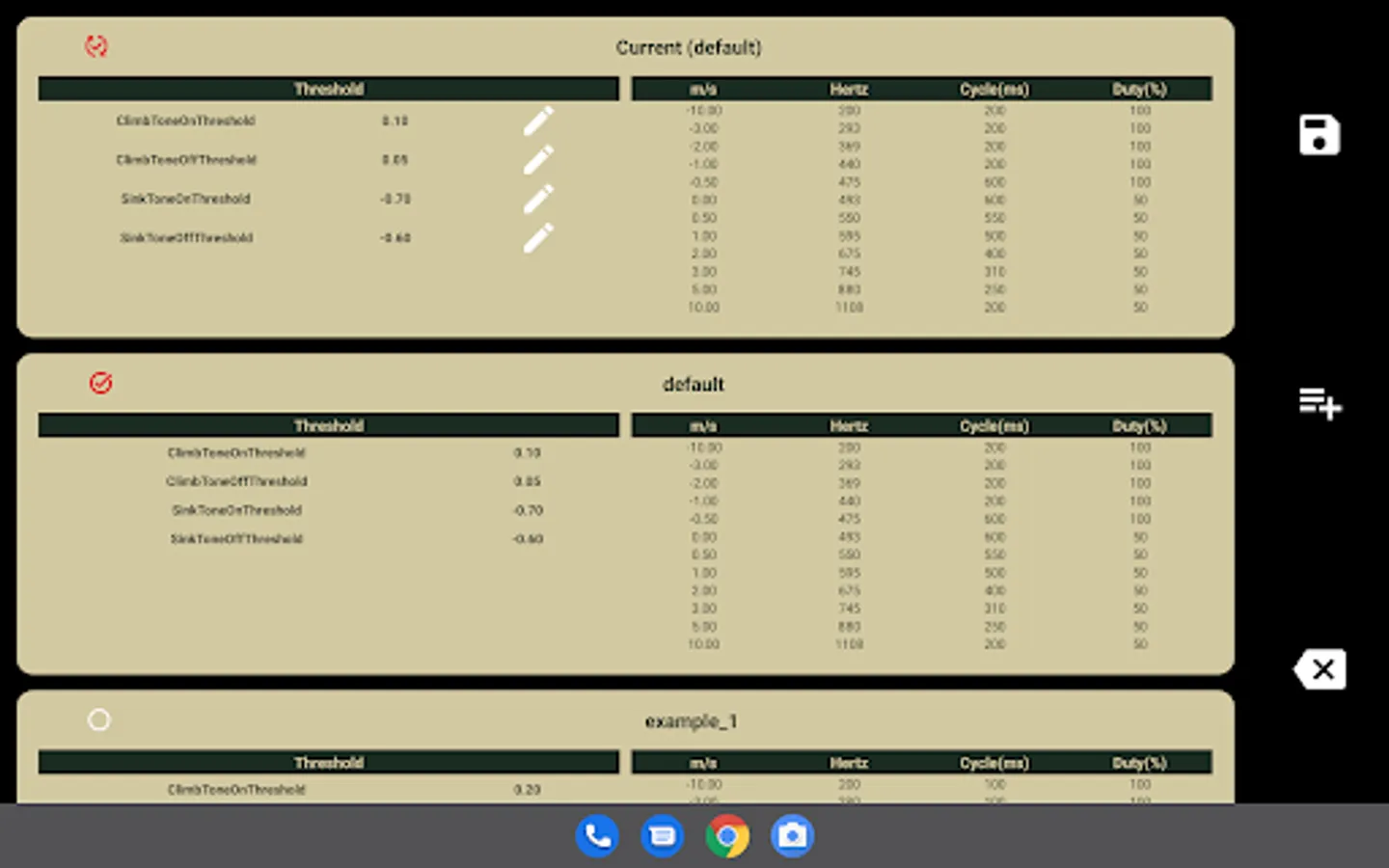The height and width of the screenshot is (868, 1389).
Task: Click the "Current (default)" card title
Action: point(689,47)
